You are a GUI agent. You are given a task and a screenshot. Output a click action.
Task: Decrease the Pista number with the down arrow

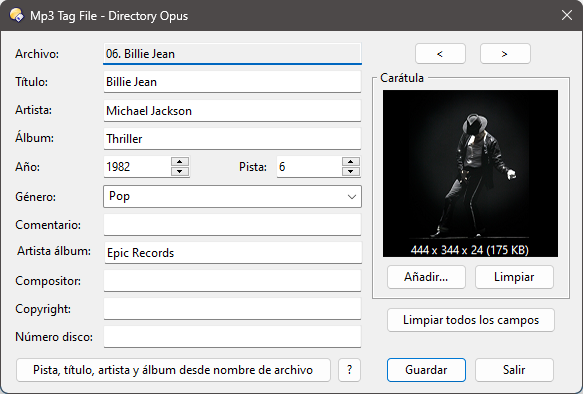click(x=351, y=171)
